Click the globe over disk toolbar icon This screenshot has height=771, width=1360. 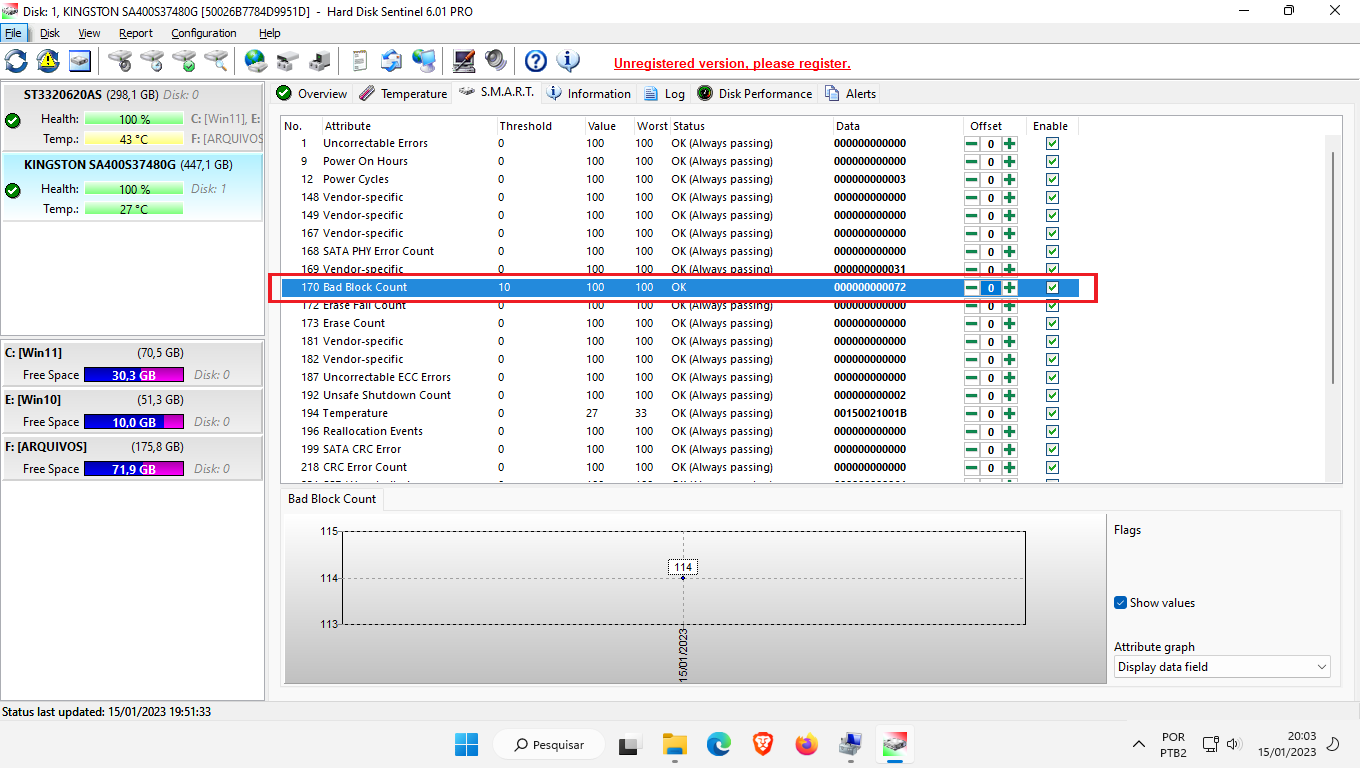(256, 61)
